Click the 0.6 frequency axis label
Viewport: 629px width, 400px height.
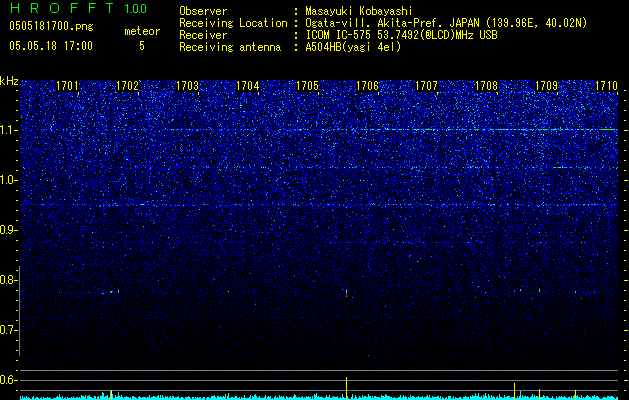click(9, 380)
